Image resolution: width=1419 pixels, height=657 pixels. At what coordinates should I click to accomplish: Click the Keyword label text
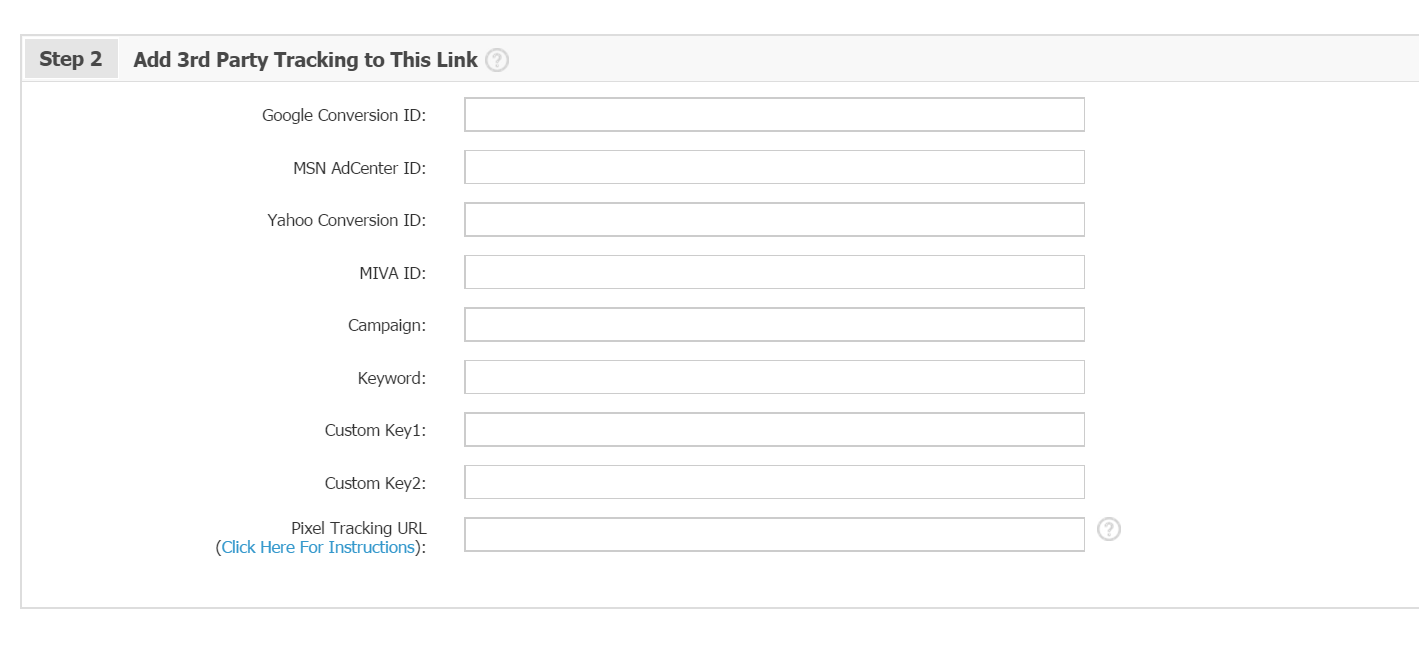click(391, 378)
